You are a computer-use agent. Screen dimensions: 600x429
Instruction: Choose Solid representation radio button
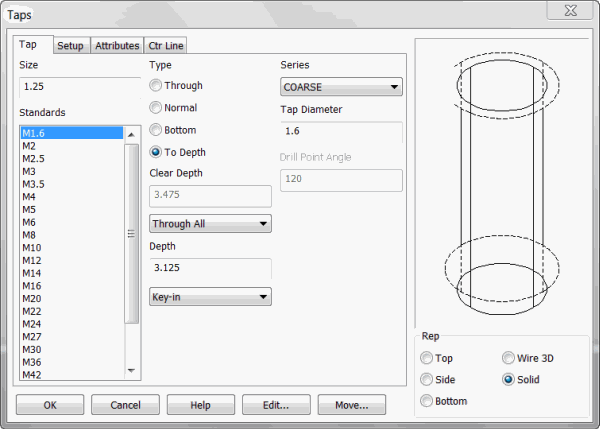tap(508, 380)
